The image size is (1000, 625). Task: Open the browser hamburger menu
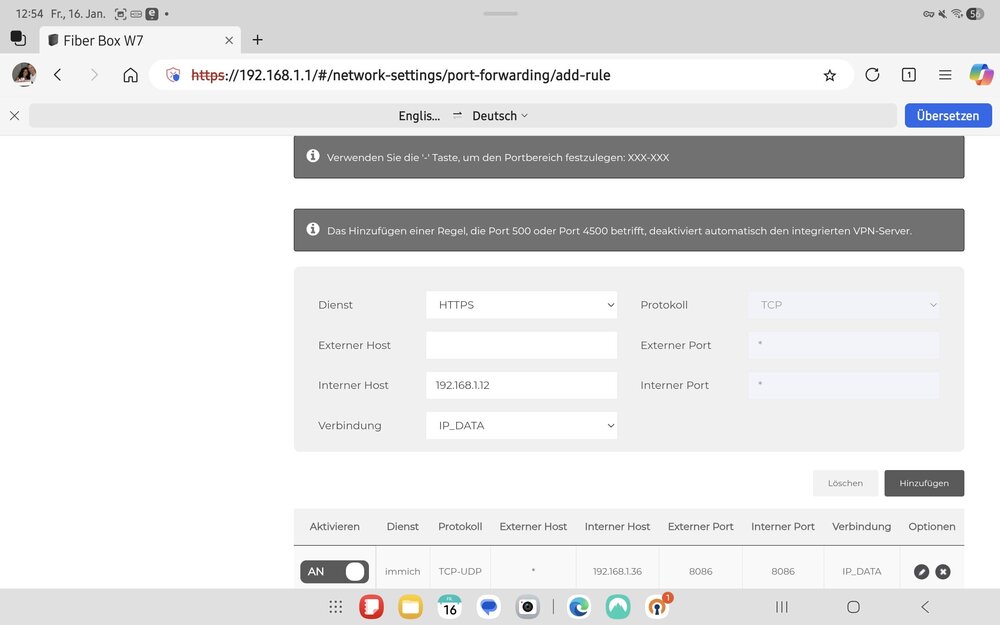pyautogui.click(x=945, y=75)
